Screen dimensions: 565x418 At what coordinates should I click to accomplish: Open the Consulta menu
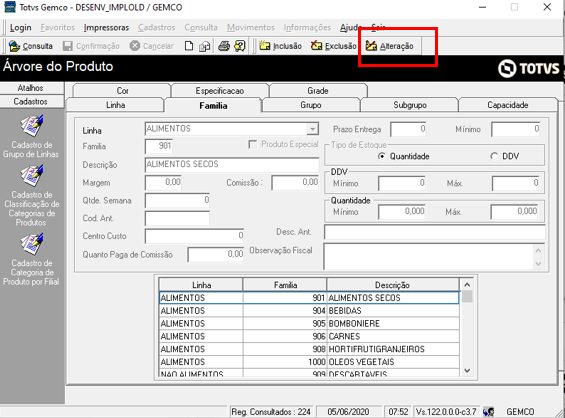click(201, 28)
